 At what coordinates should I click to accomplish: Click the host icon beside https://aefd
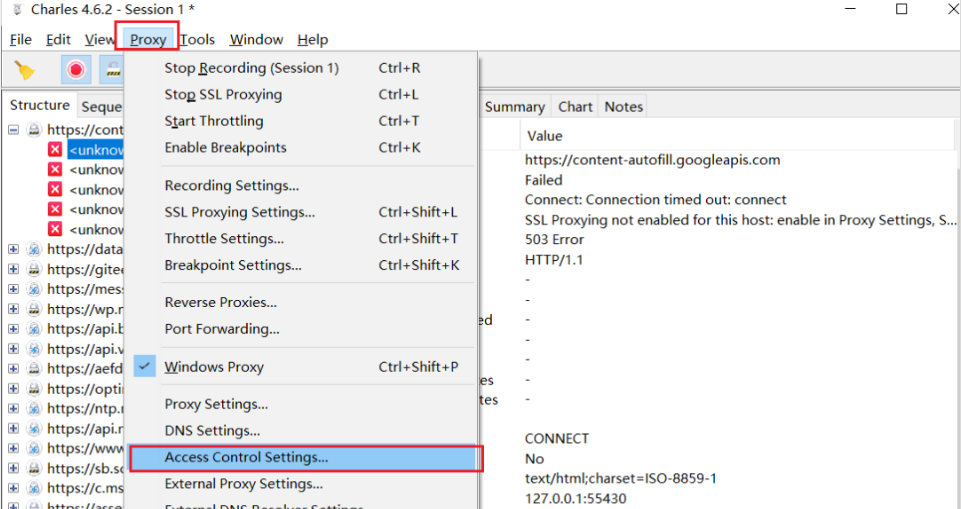point(34,369)
